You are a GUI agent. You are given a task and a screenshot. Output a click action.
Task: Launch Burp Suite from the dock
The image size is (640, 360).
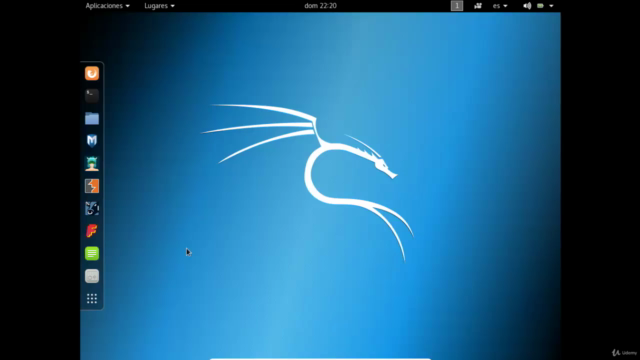92,186
